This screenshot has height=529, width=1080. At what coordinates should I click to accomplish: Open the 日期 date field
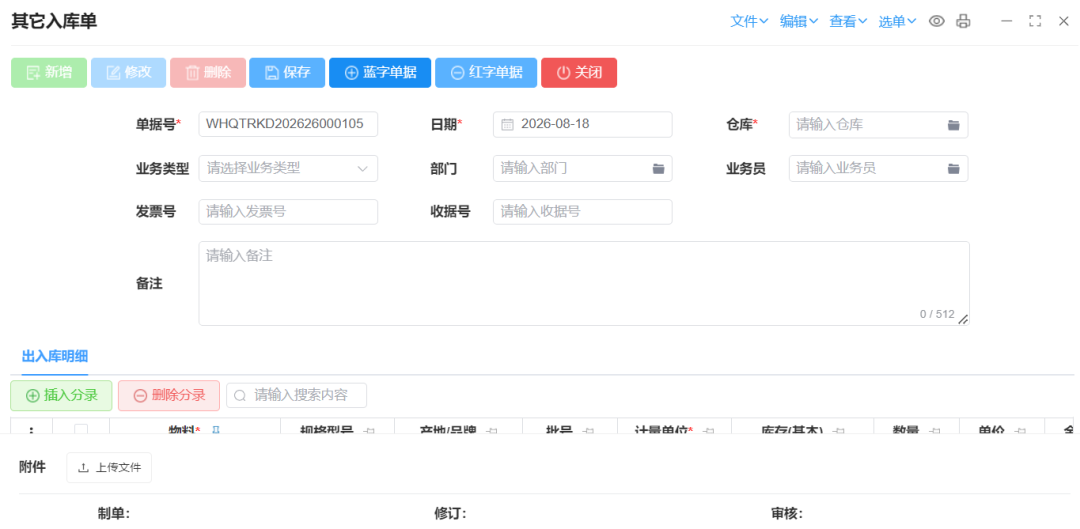tap(583, 125)
